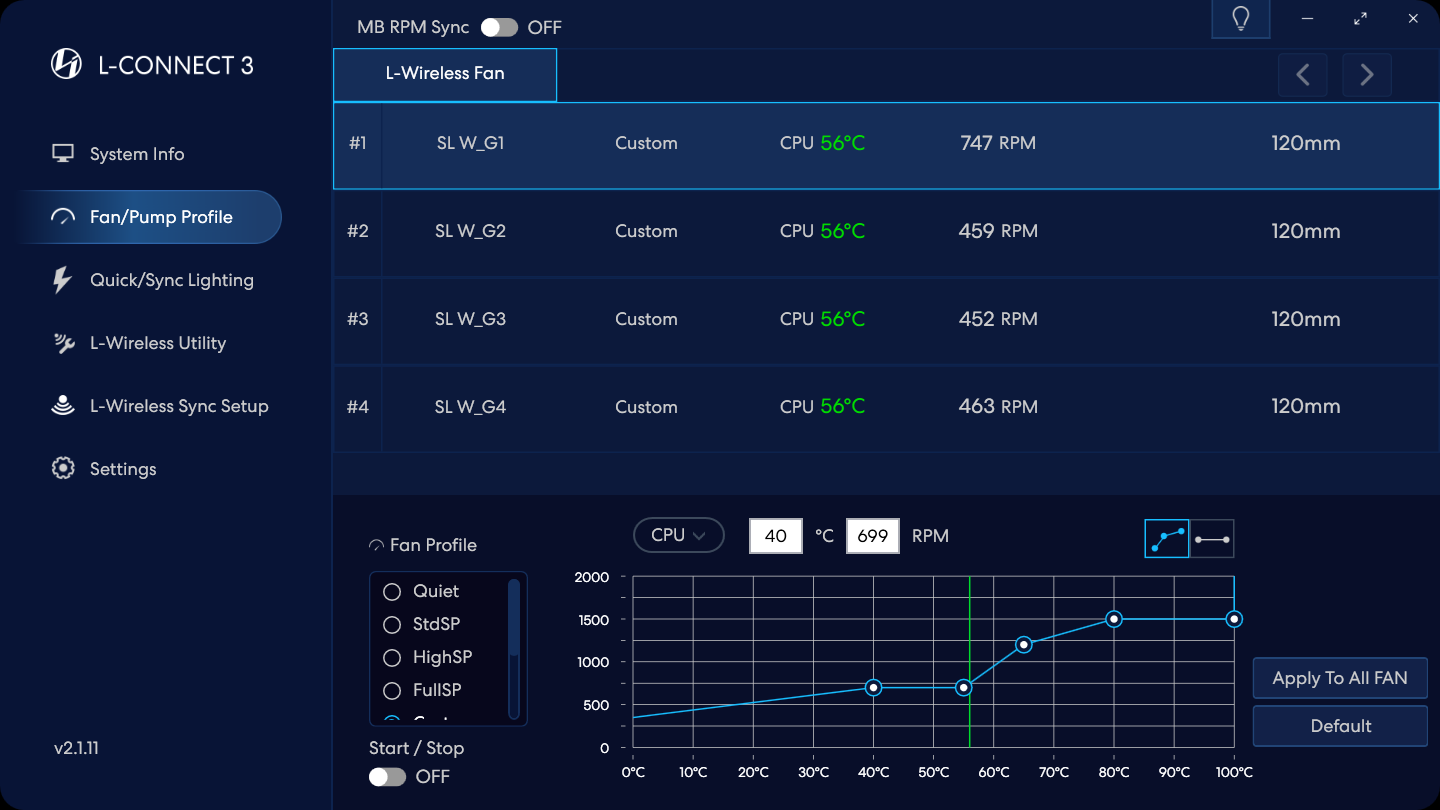Click the 452 RPM value
This screenshot has width=1440, height=810.
998,319
